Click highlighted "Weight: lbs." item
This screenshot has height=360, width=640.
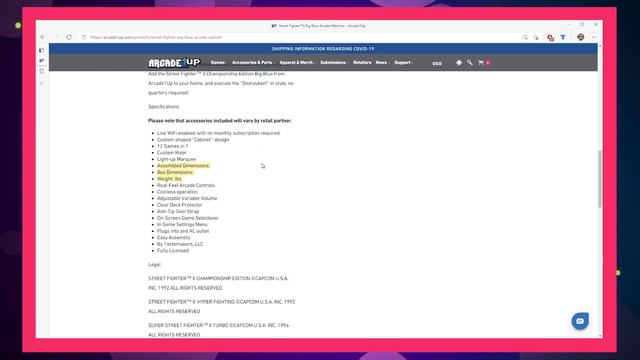tap(169, 179)
